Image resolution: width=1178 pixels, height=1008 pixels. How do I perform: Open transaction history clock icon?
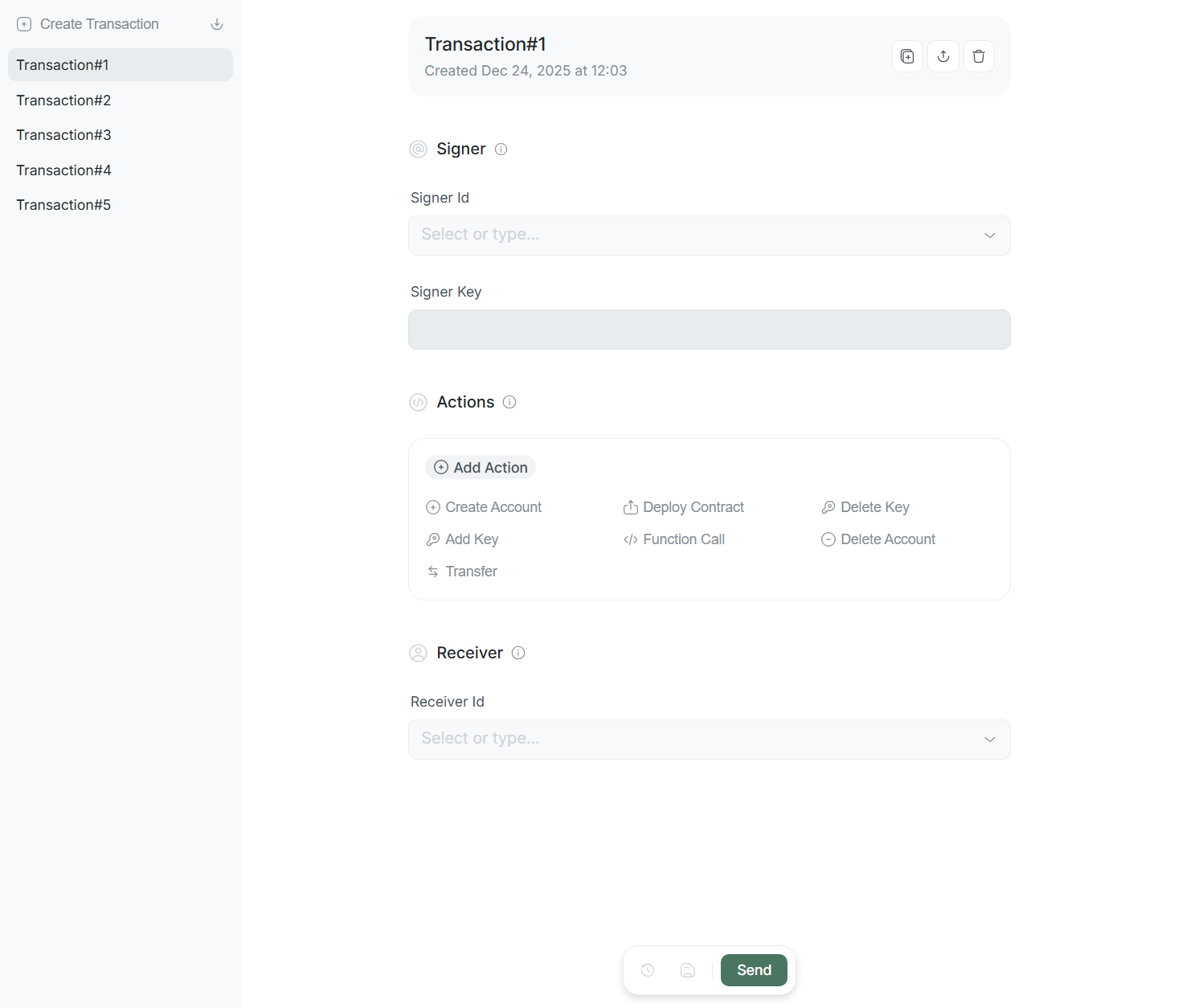pyautogui.click(x=648, y=970)
